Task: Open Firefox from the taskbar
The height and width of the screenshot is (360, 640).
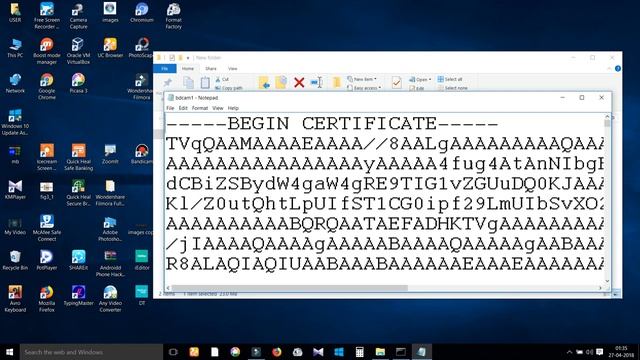Action: coord(277,352)
